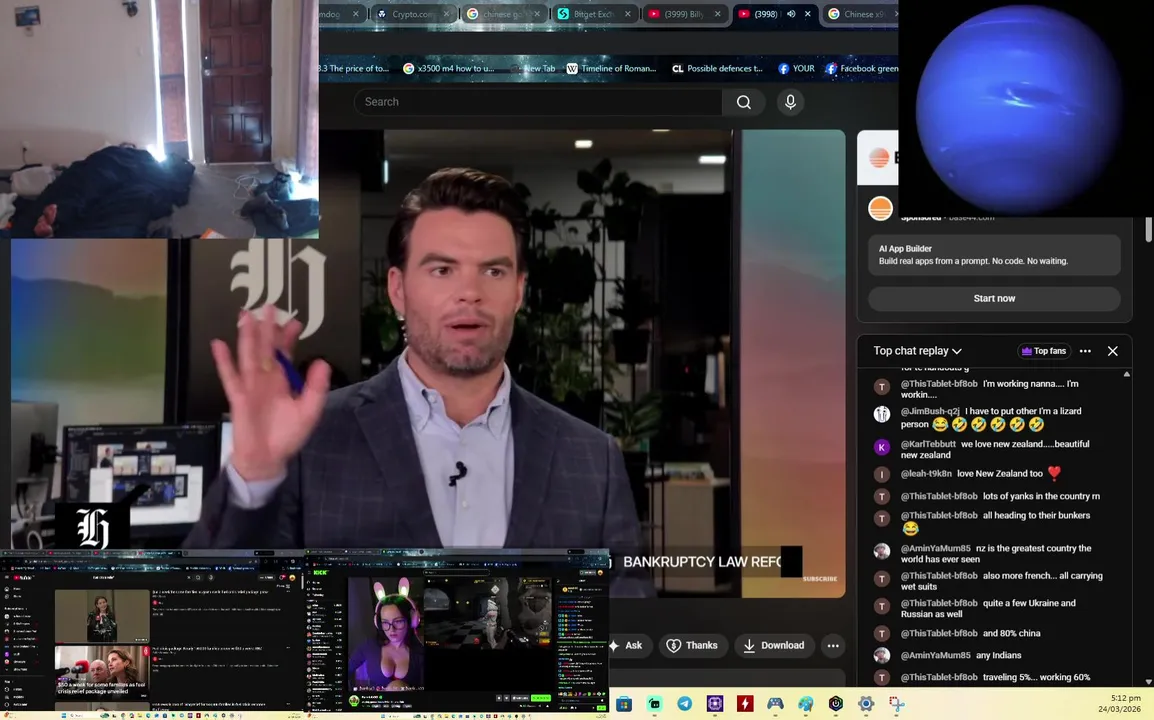1154x720 pixels.
Task: Click chat scrollbar down arrow
Action: click(x=1127, y=682)
